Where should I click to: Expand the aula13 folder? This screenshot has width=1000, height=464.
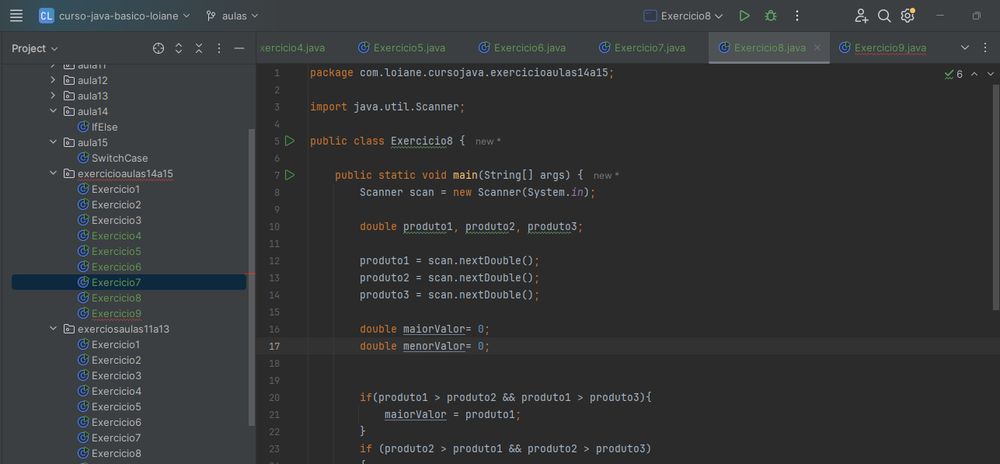click(x=54, y=96)
